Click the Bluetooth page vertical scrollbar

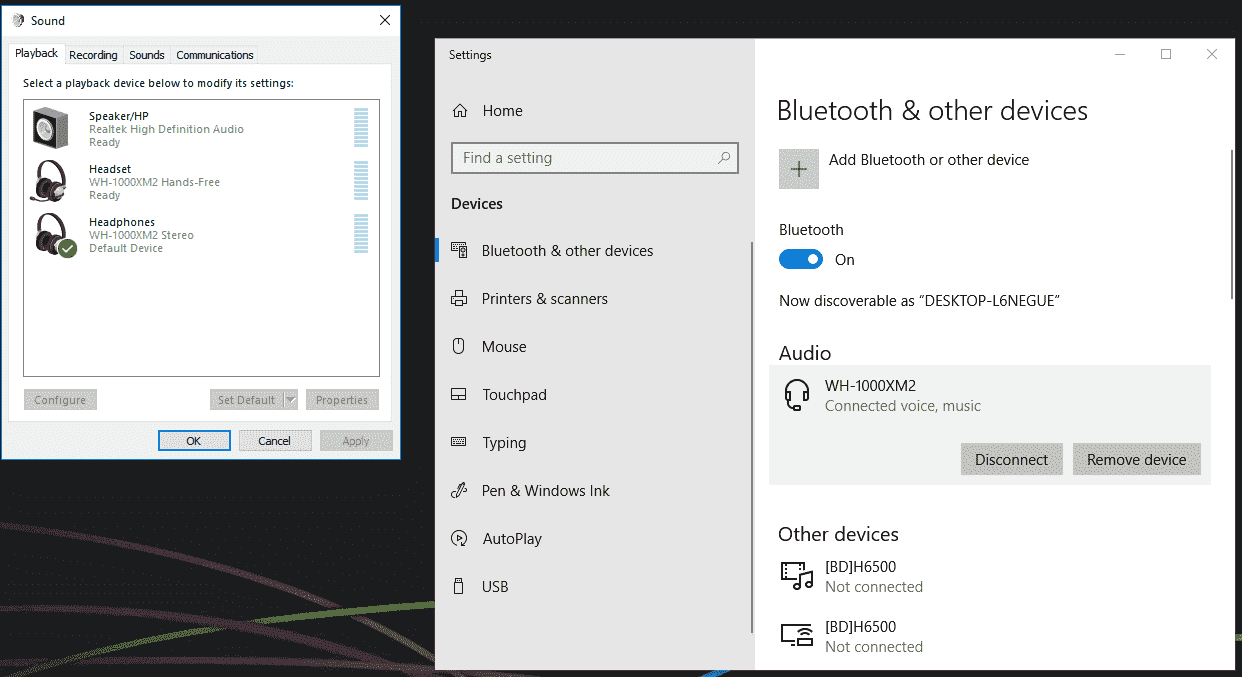(1232, 223)
